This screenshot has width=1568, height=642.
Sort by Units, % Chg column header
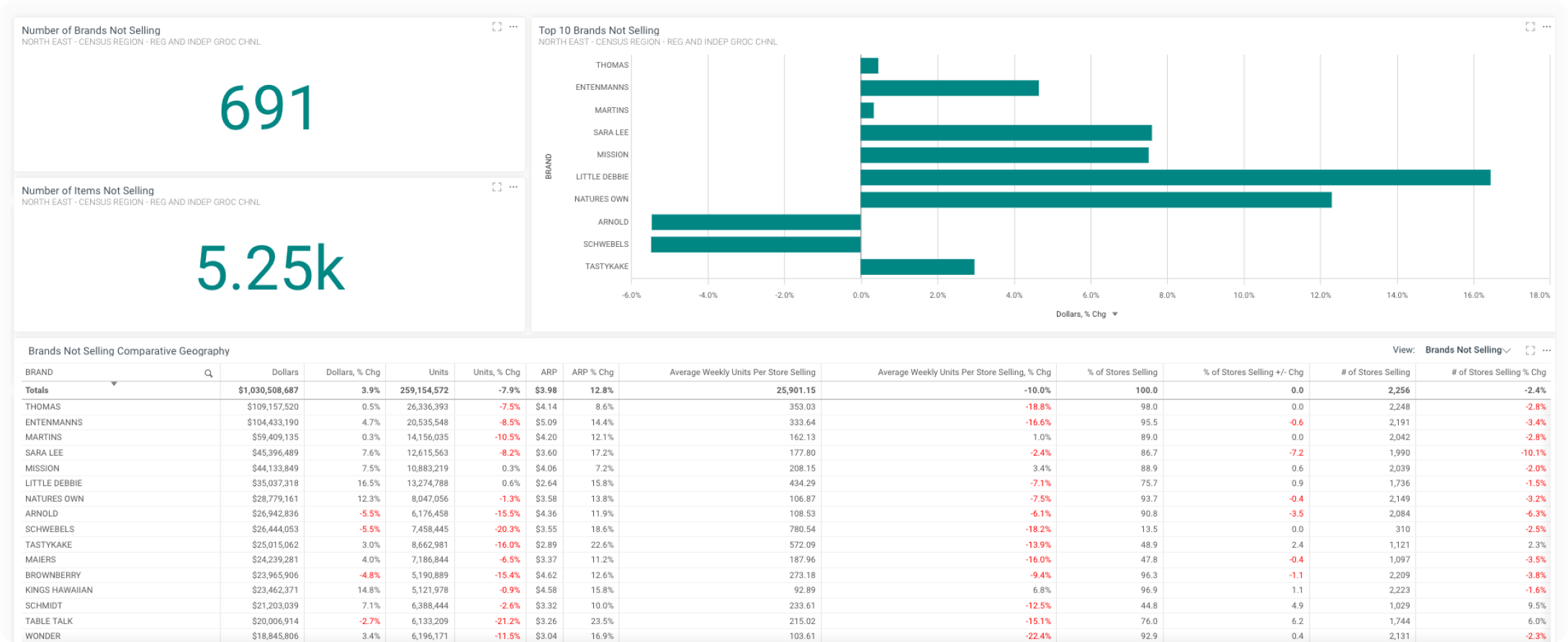(497, 372)
